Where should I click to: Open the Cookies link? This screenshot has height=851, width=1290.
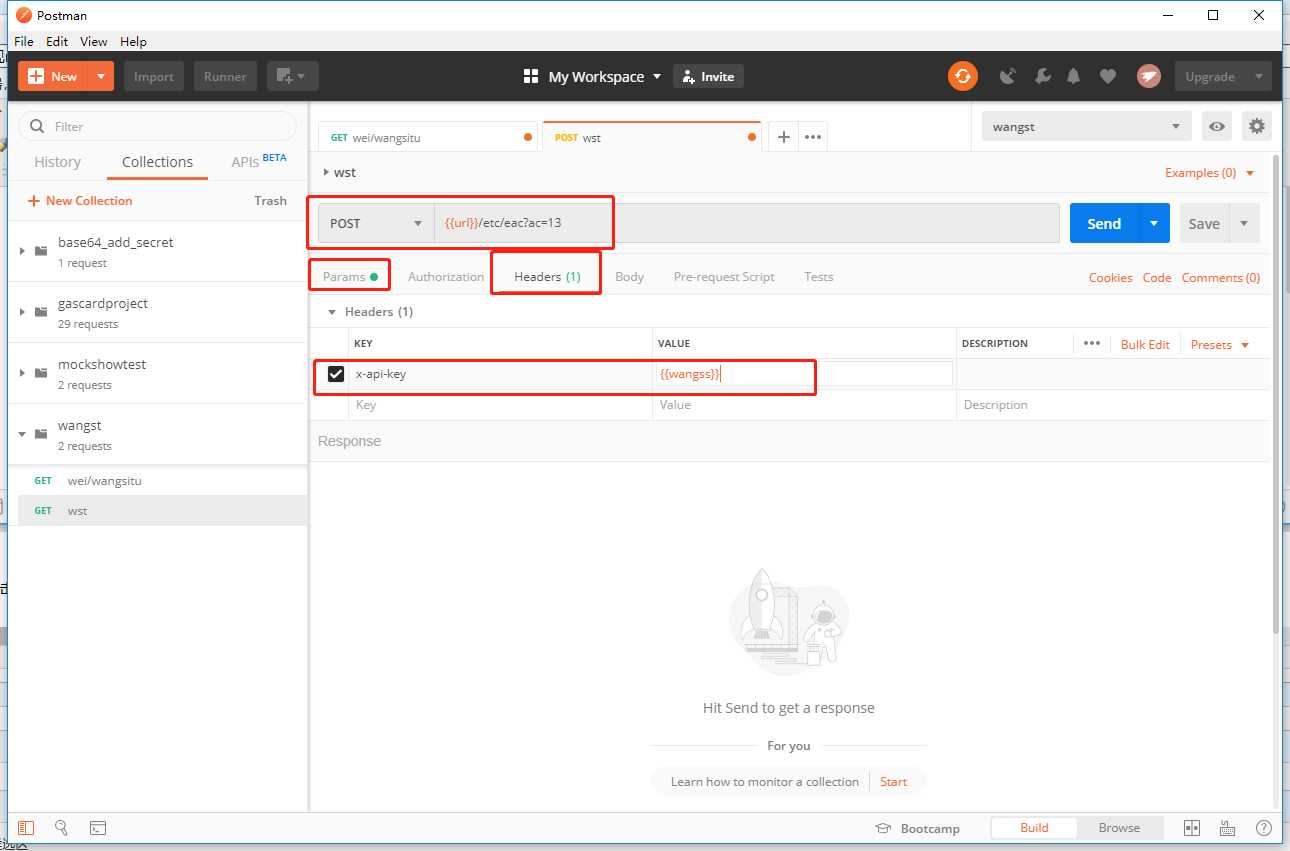pyautogui.click(x=1110, y=277)
